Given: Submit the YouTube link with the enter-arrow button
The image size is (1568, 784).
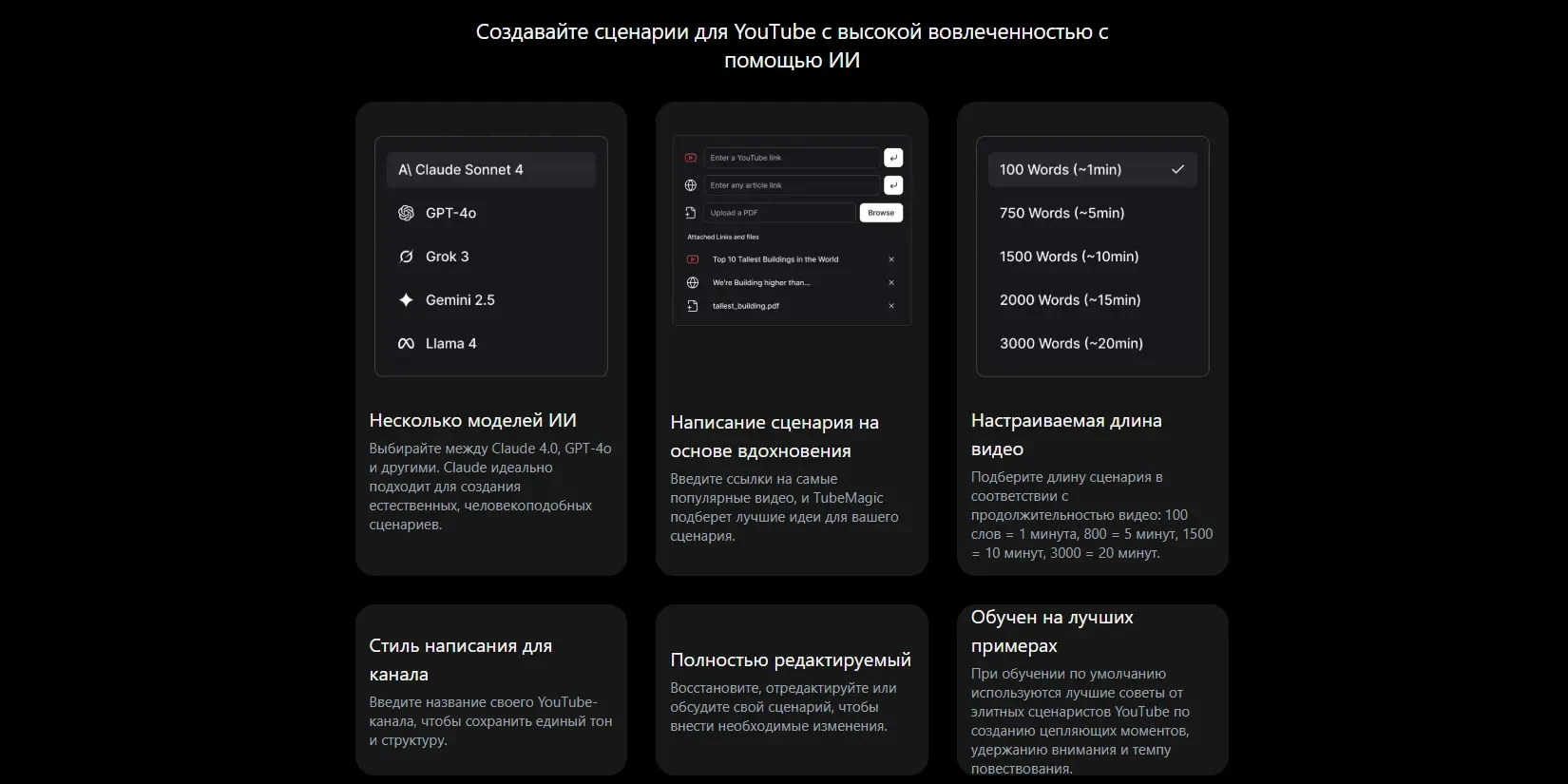Looking at the screenshot, I should coord(893,158).
